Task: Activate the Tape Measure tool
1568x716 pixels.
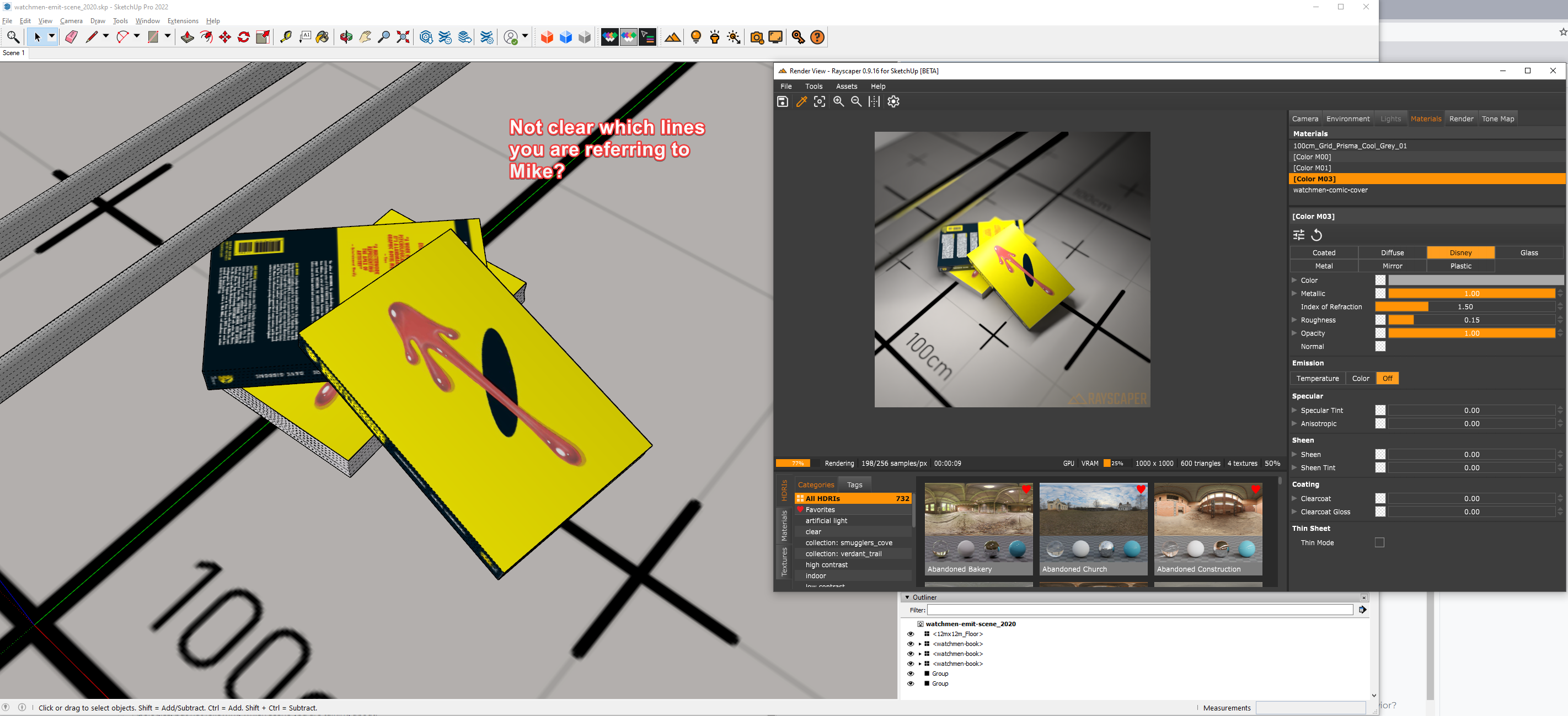Action: tap(286, 37)
